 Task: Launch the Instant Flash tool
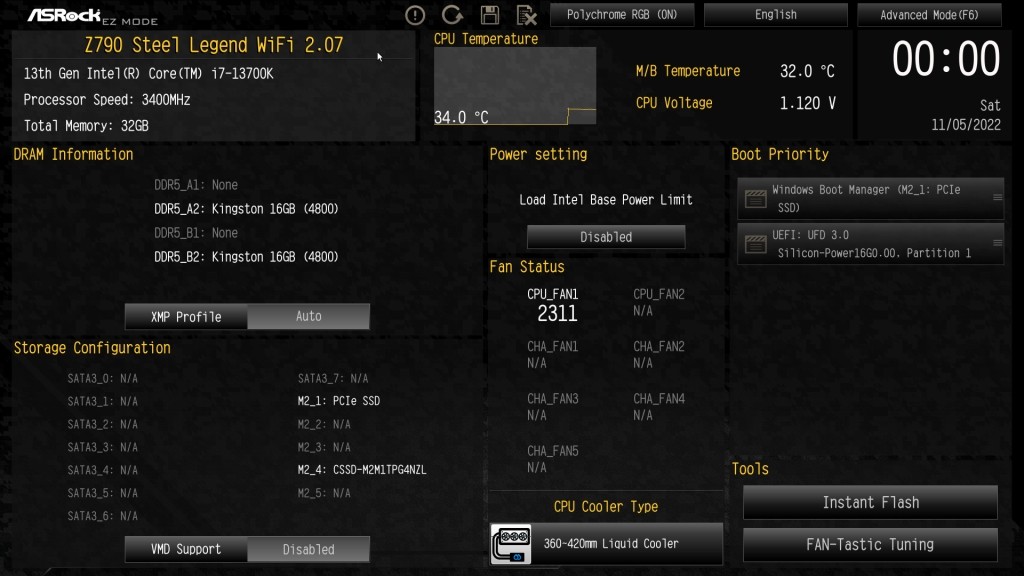871,502
